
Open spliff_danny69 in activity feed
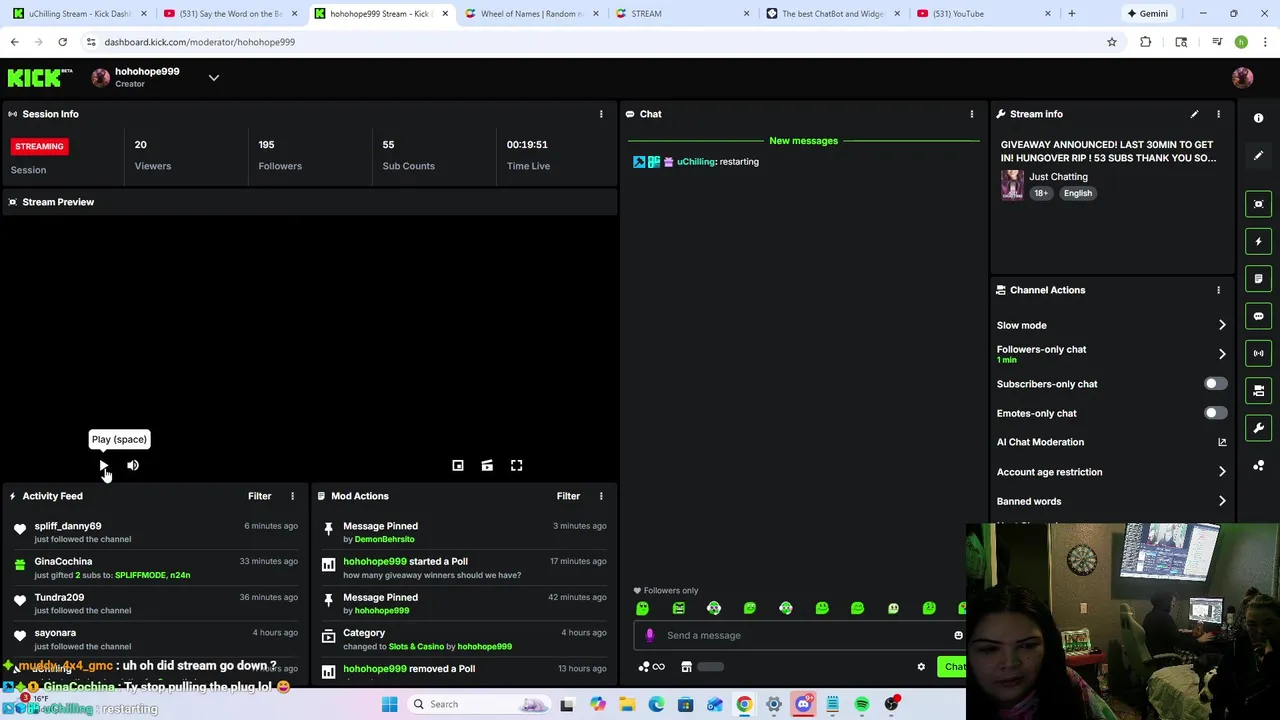pyautogui.click(x=68, y=526)
